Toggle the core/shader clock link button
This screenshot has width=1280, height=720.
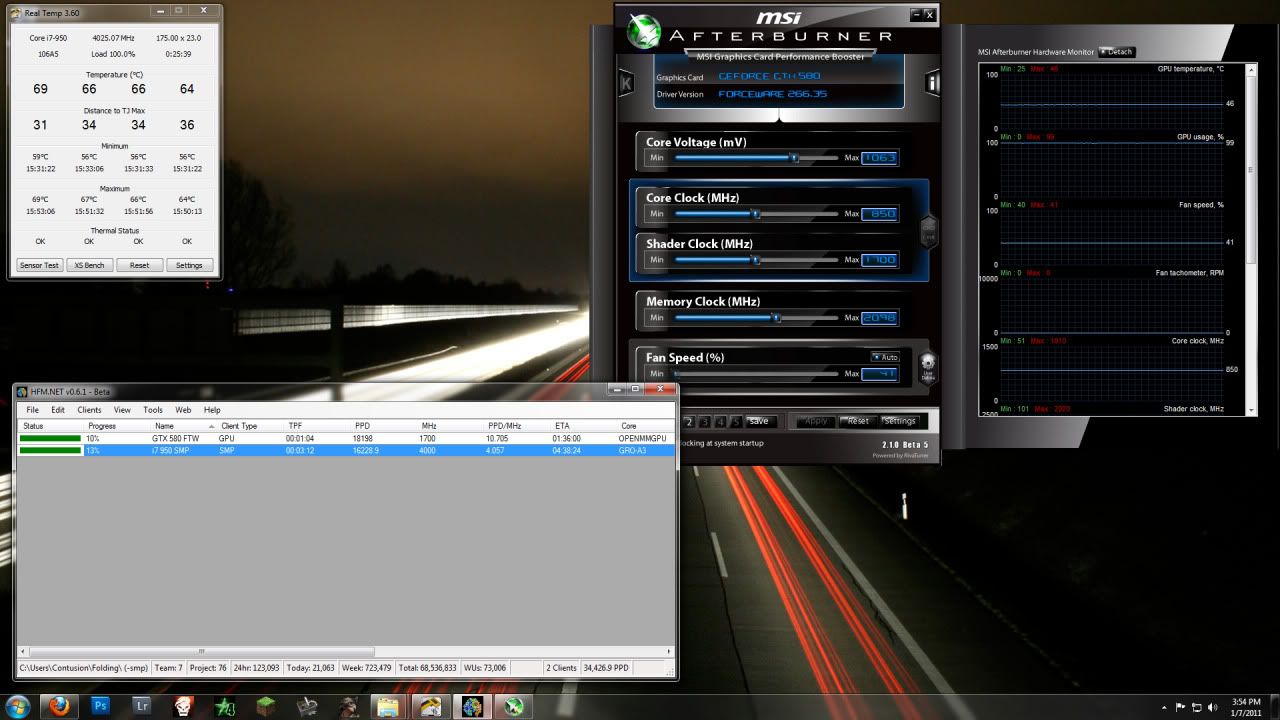pyautogui.click(x=929, y=232)
